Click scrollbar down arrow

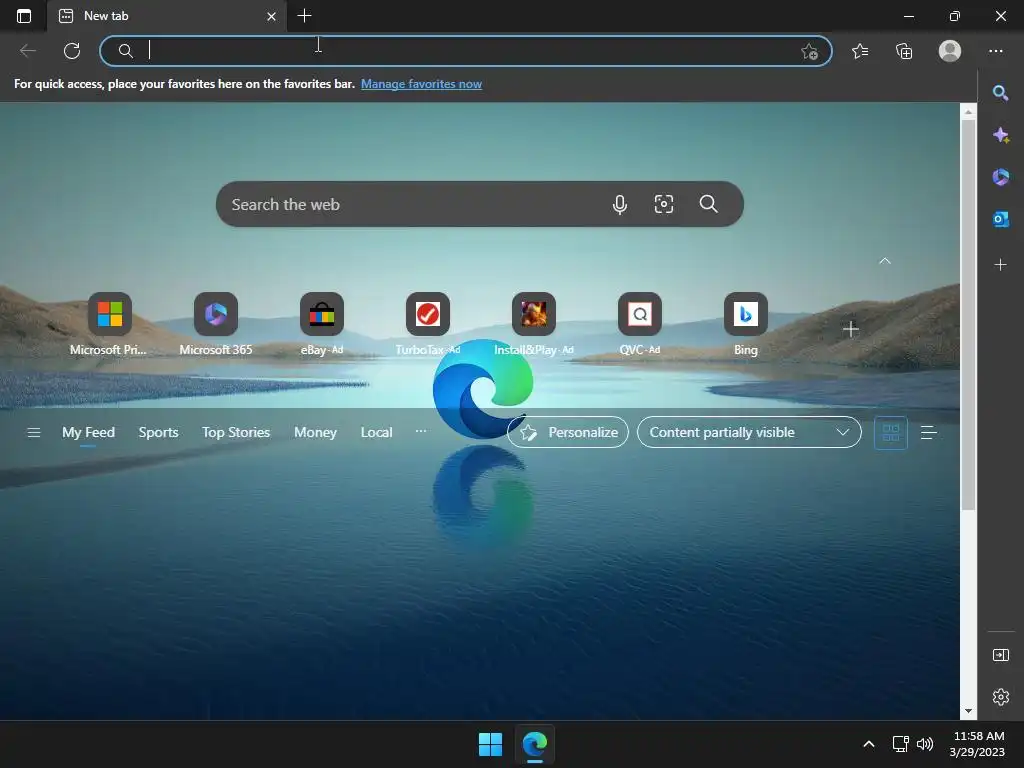coord(968,711)
